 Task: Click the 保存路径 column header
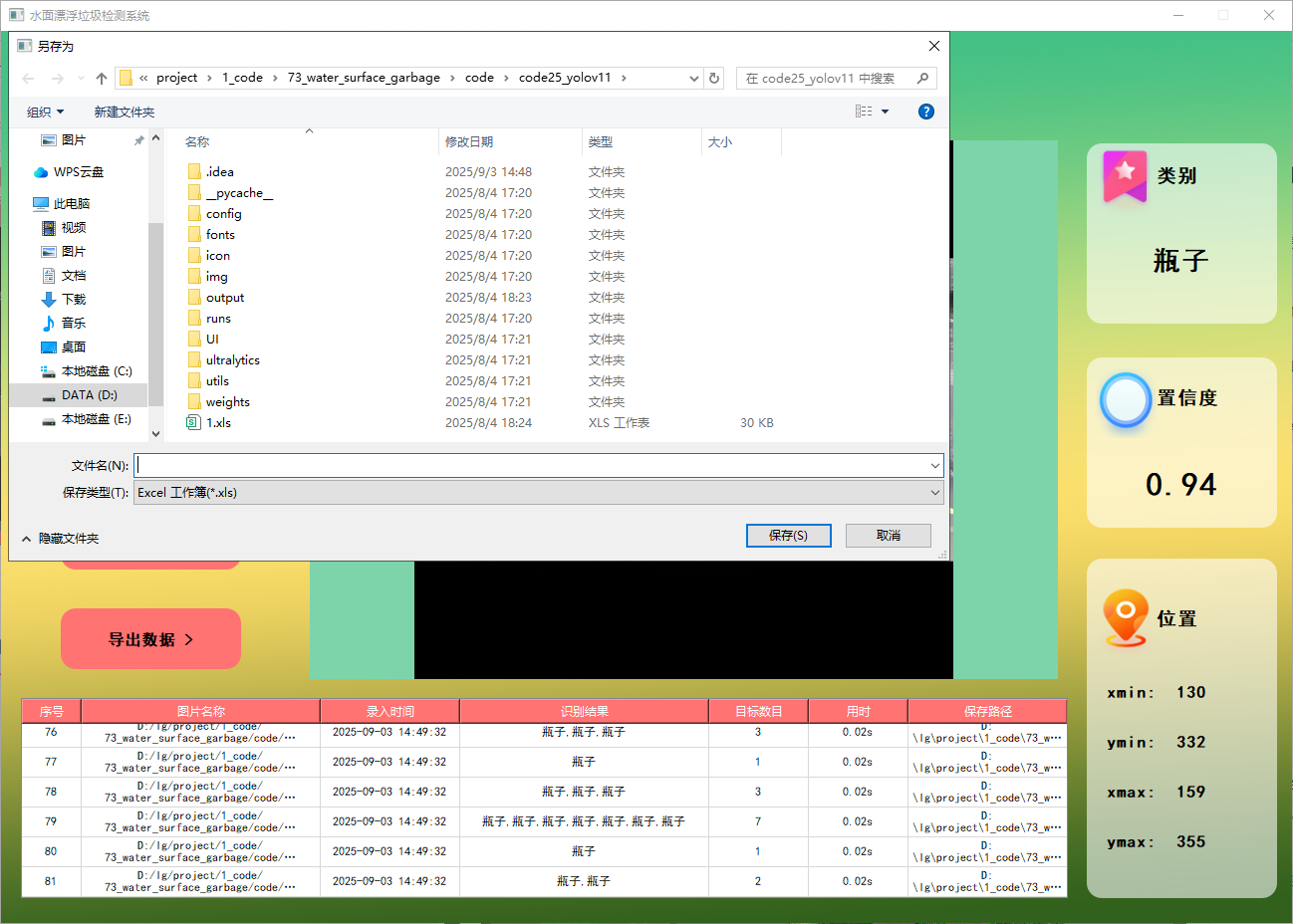click(987, 711)
